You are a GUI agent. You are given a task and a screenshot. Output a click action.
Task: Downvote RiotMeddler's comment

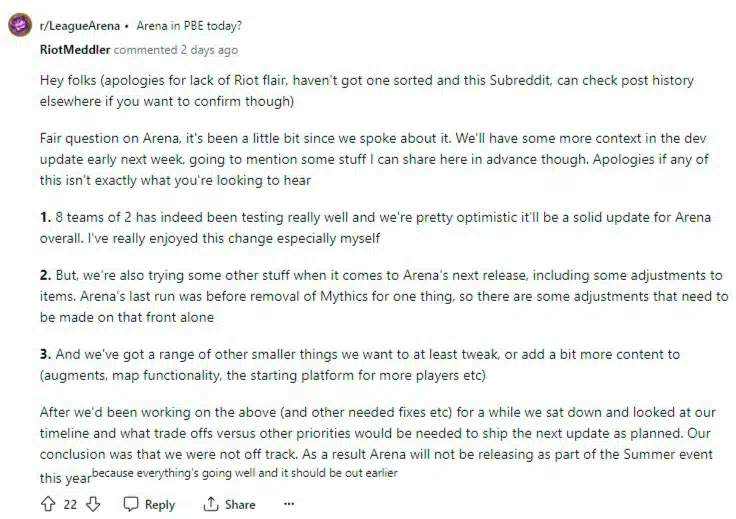click(x=93, y=504)
